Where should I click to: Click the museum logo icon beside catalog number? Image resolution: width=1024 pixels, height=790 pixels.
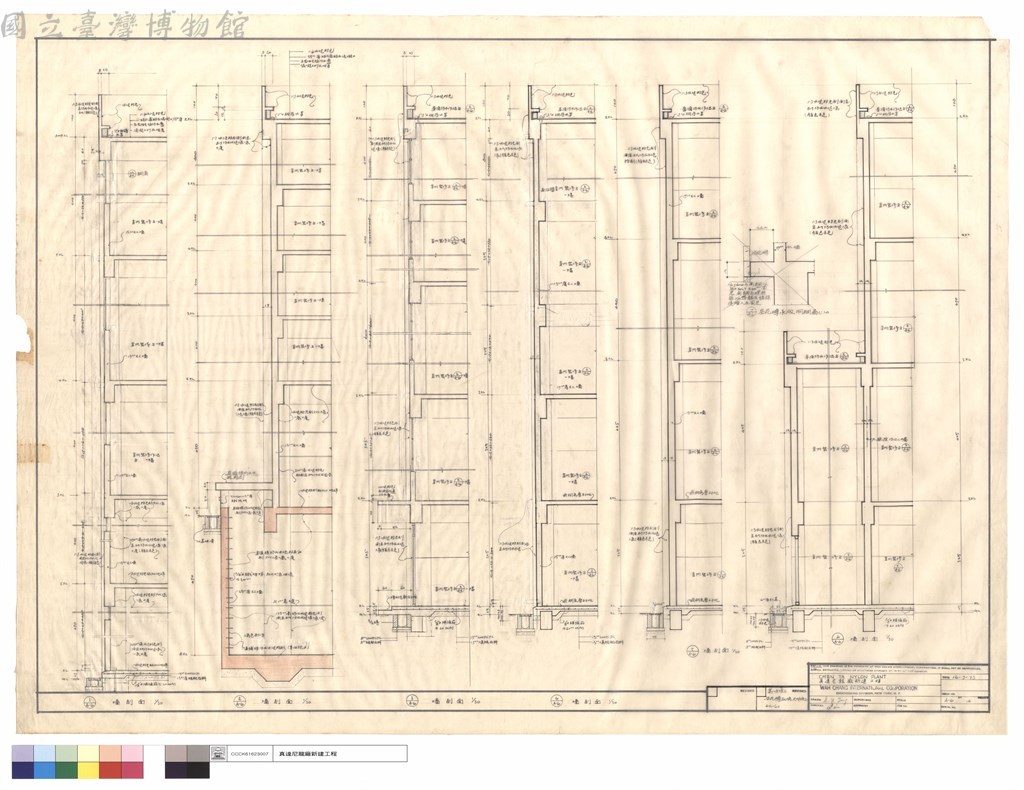(x=218, y=753)
